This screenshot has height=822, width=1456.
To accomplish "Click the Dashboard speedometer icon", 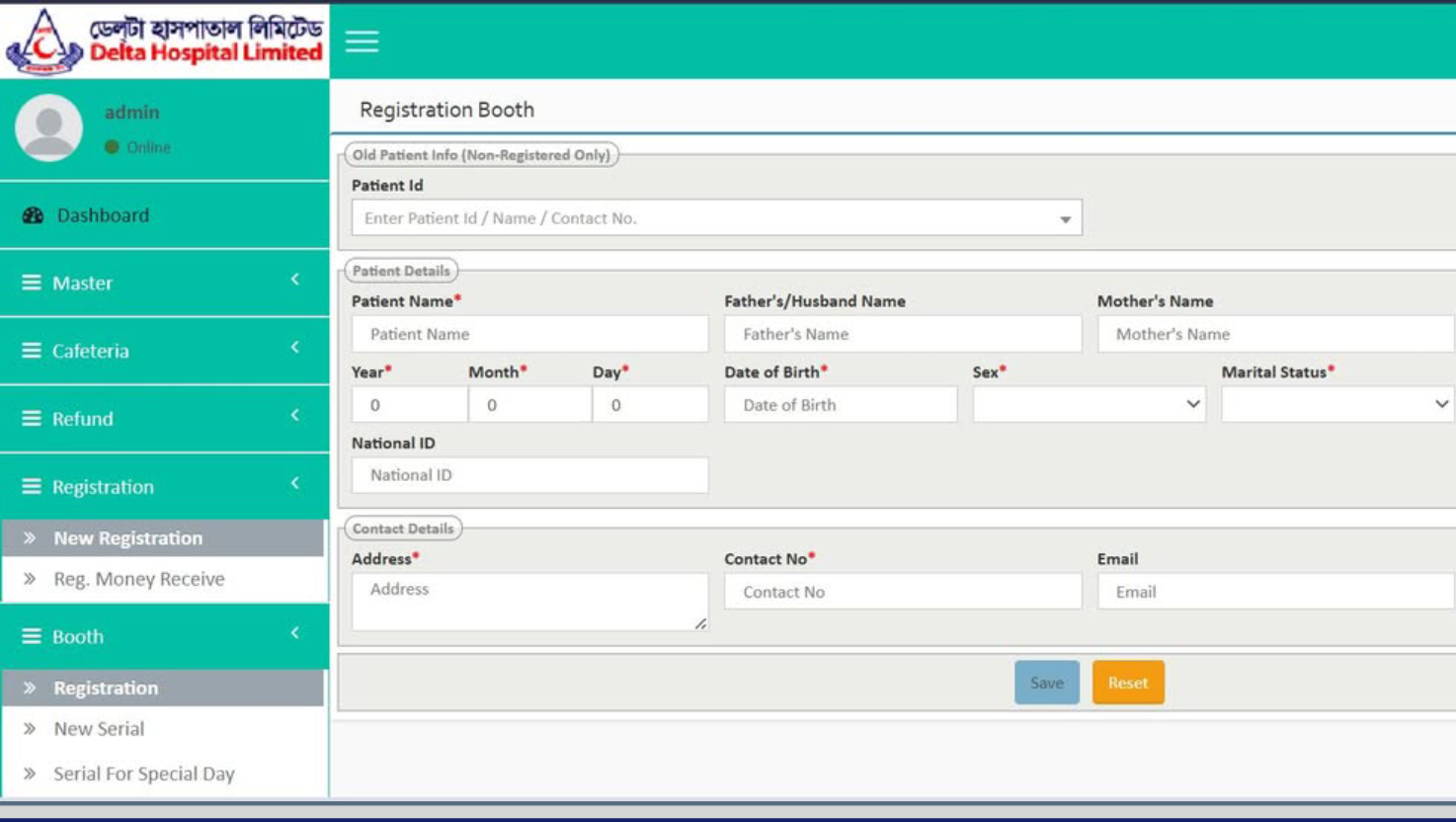I will pyautogui.click(x=33, y=215).
